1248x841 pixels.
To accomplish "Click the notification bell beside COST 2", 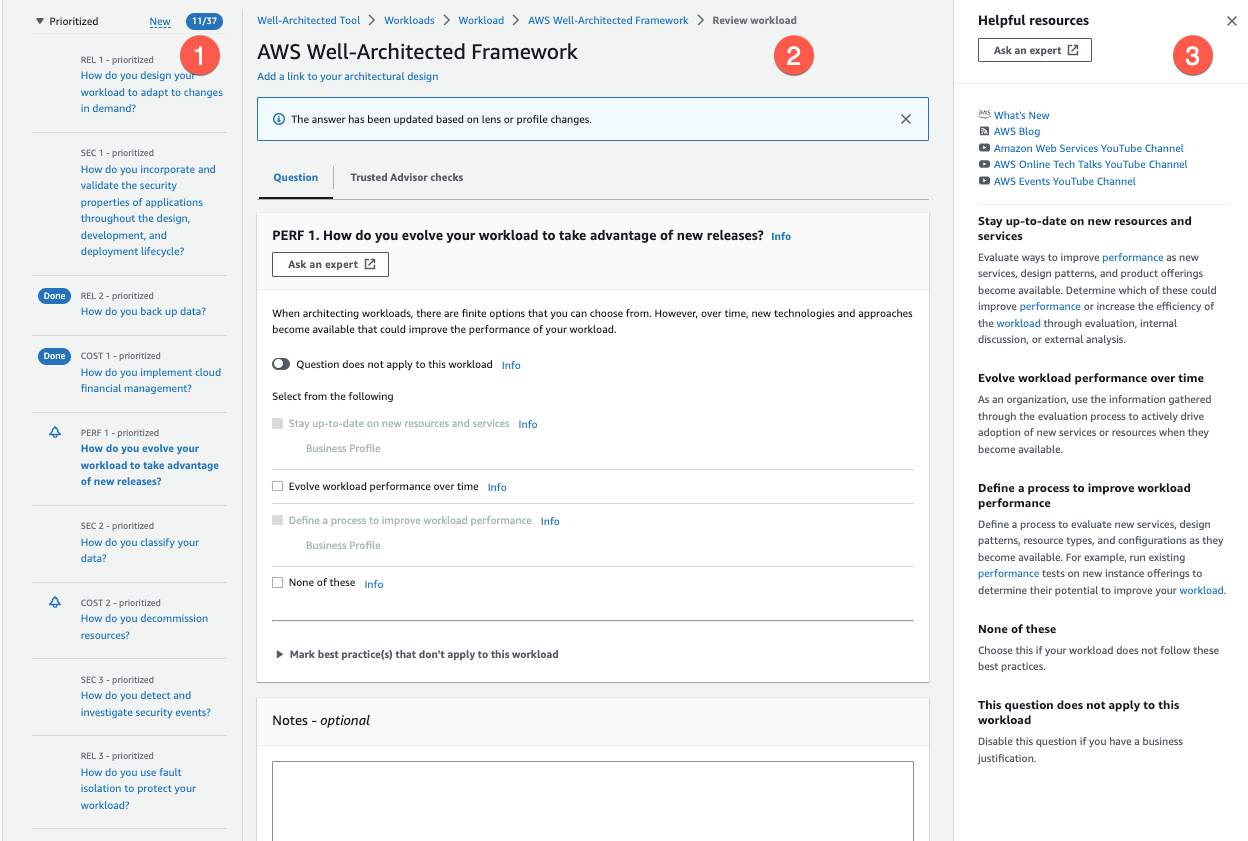I will (56, 602).
